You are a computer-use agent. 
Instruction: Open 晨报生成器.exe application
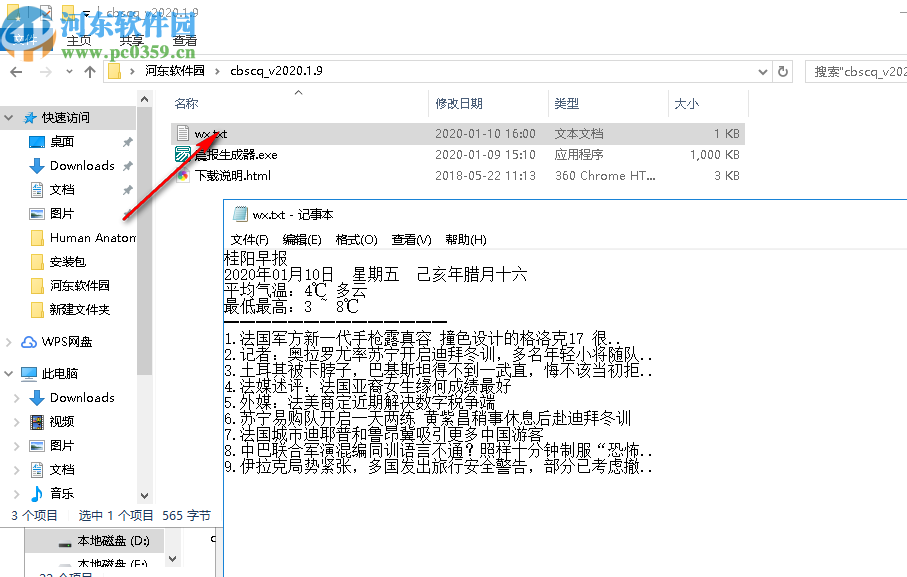coord(234,155)
